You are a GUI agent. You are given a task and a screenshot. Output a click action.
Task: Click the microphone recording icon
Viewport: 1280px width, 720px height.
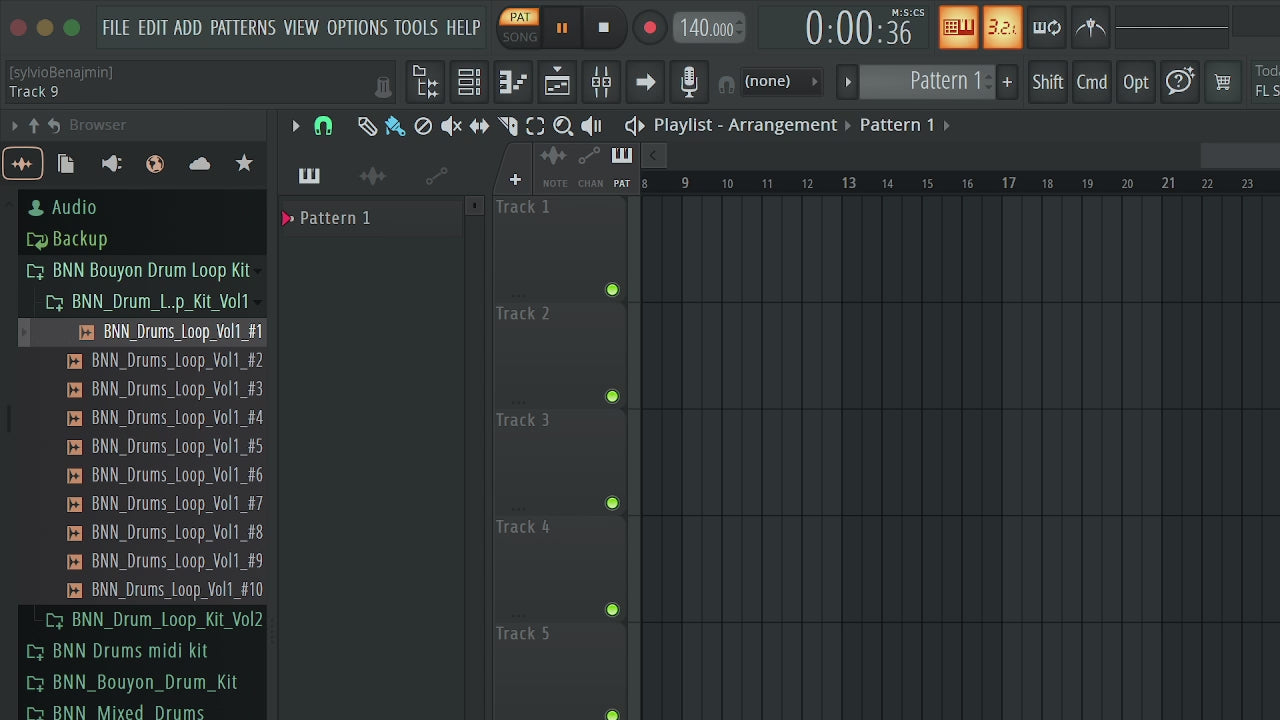pyautogui.click(x=689, y=82)
